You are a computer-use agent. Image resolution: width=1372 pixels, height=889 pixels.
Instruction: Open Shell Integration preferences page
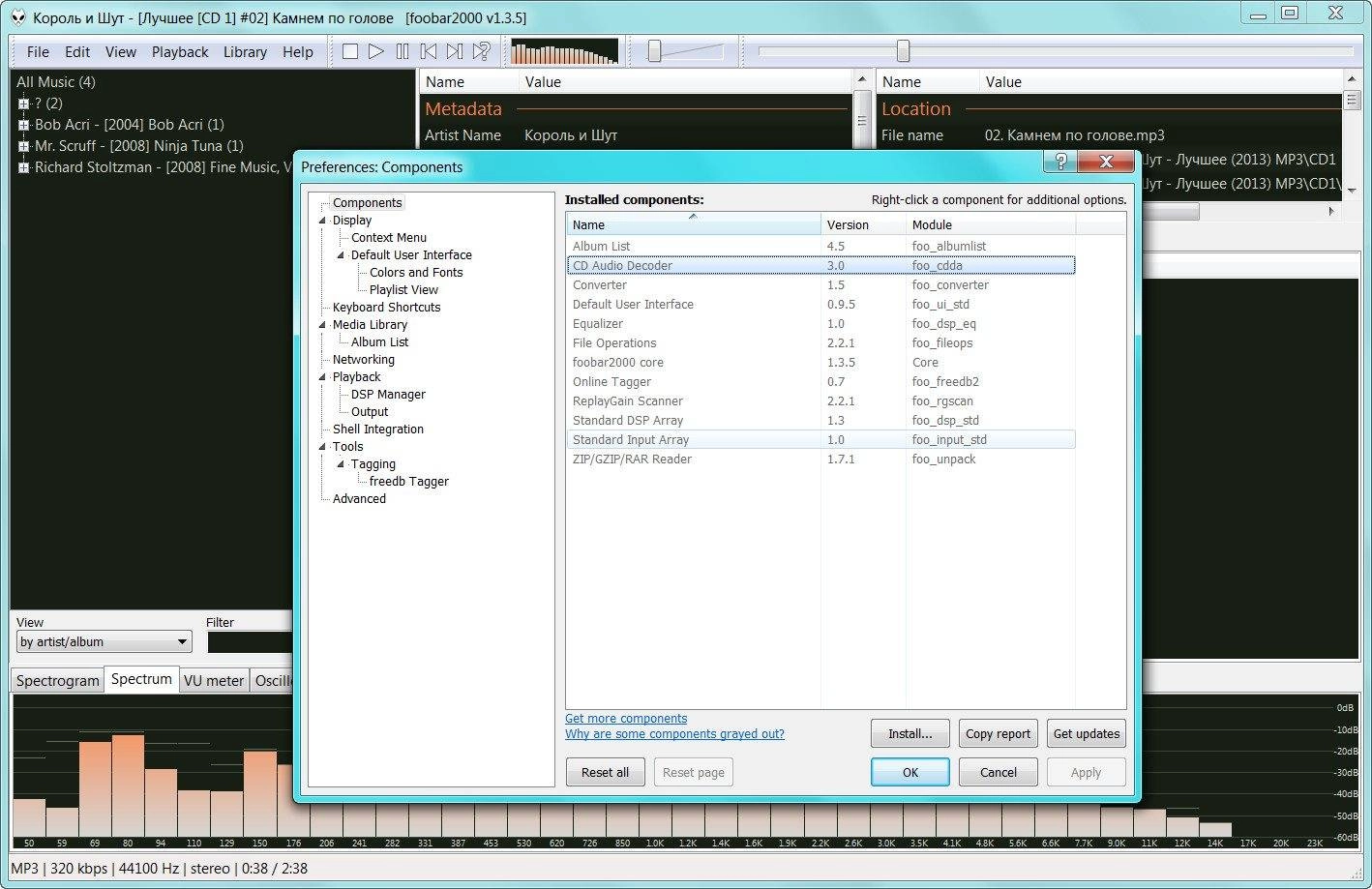tap(377, 430)
